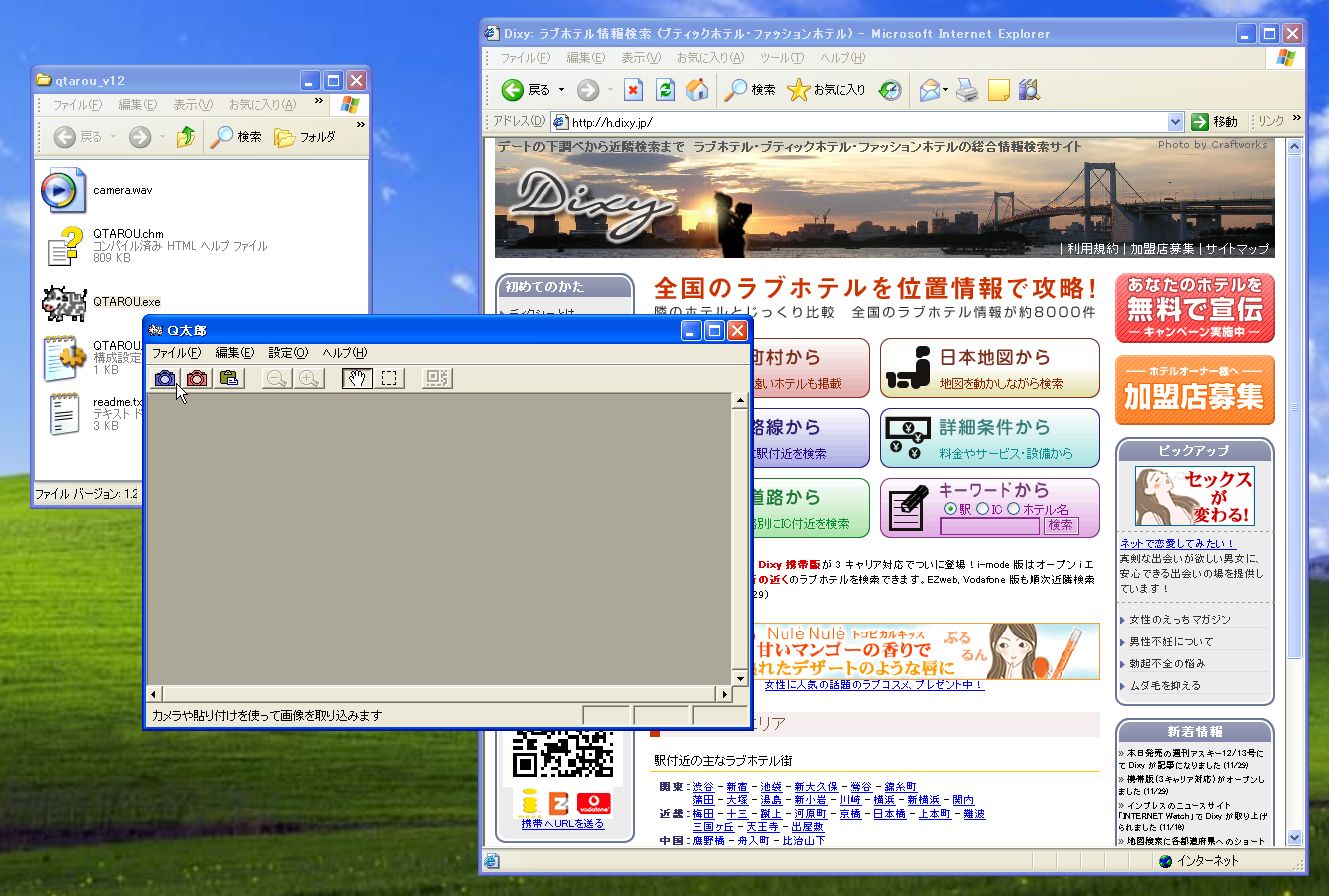Select the 駅 radio button in keyword search
The width and height of the screenshot is (1329, 896).
(x=950, y=509)
